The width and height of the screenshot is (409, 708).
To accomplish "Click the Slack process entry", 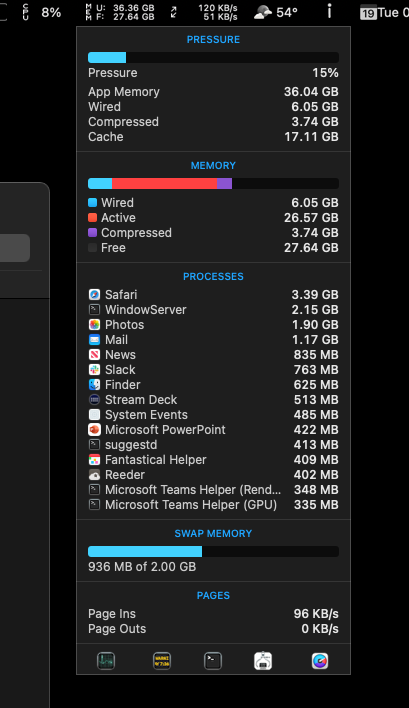I will click(213, 370).
